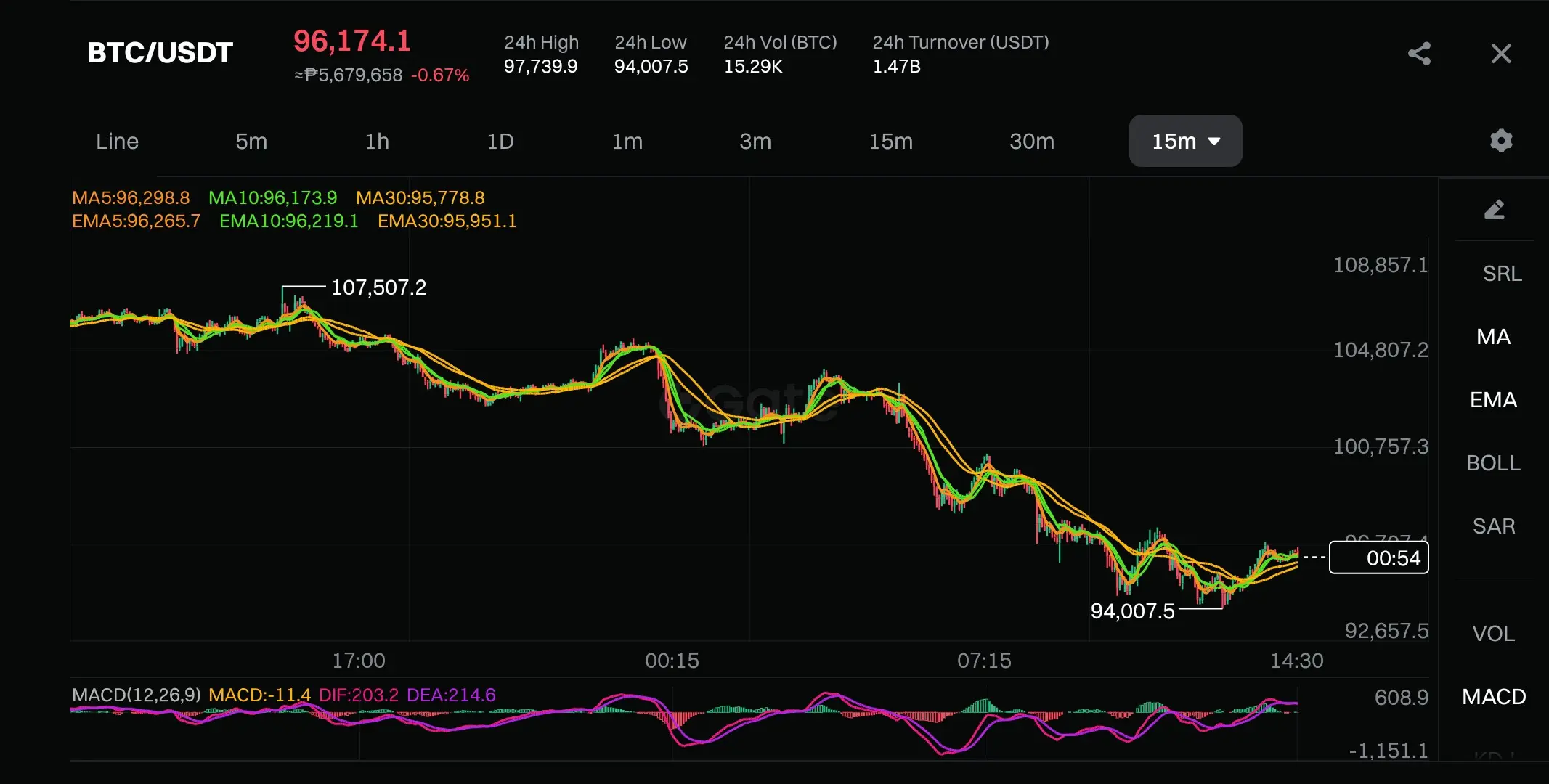Toggle the EMA indicator
Viewport: 1549px width, 784px height.
(x=1493, y=400)
